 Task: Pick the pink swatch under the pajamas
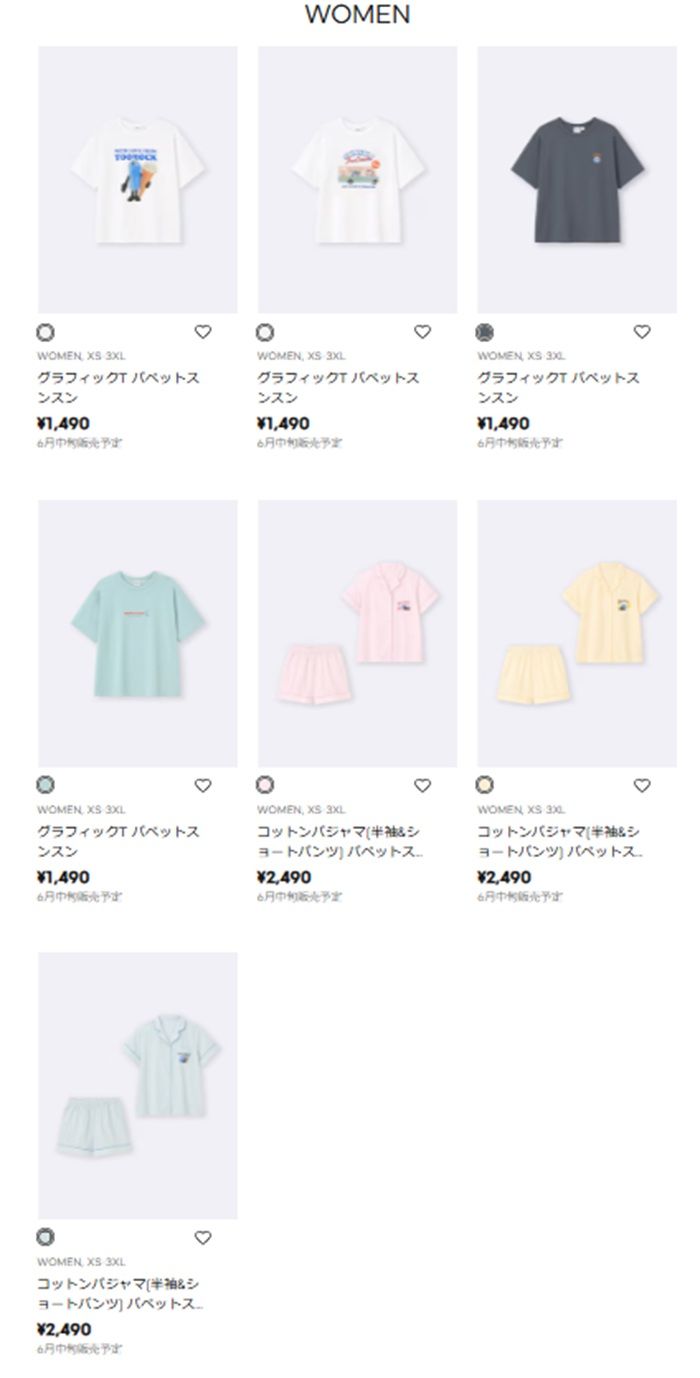click(x=265, y=786)
